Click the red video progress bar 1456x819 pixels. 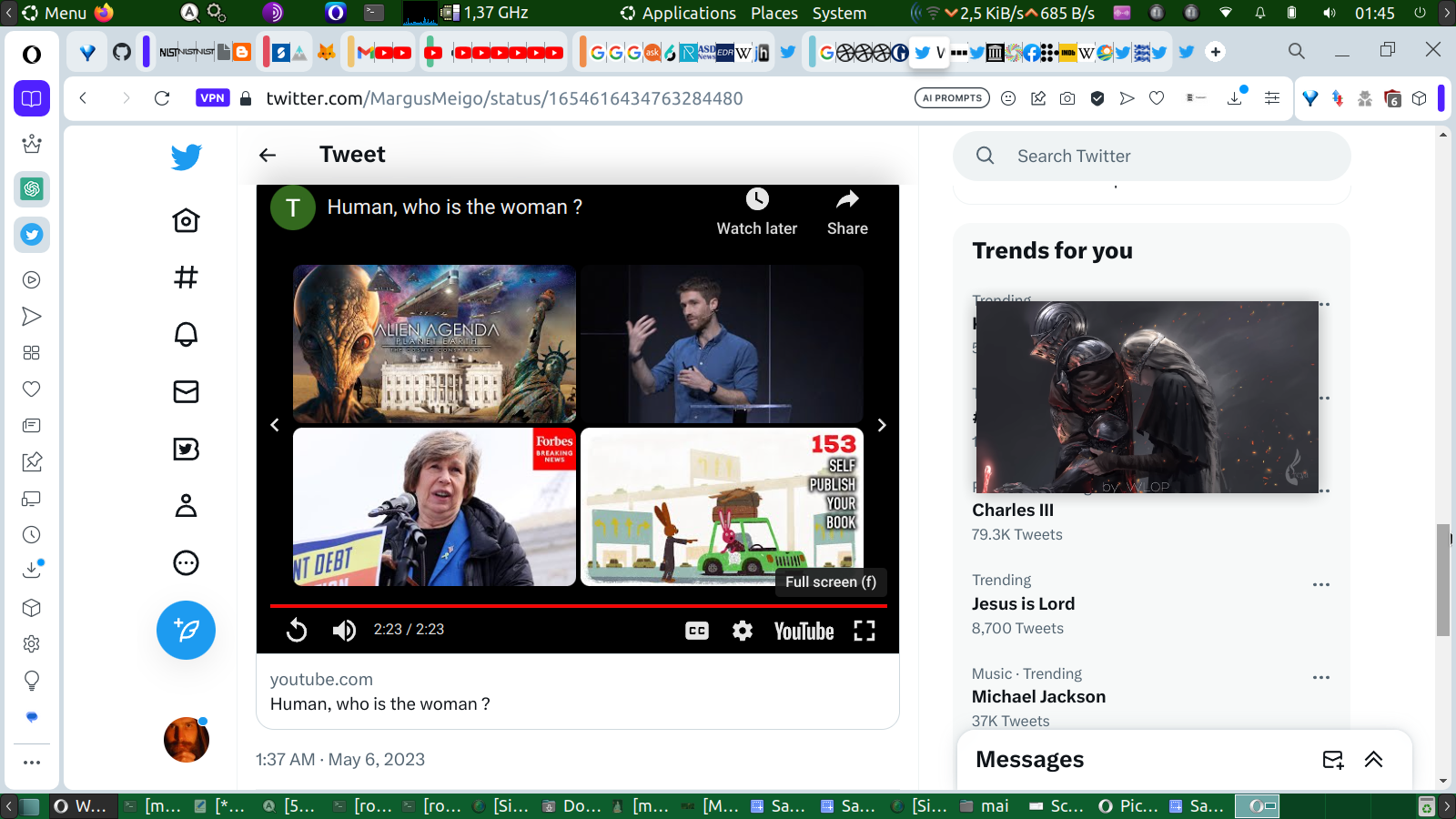point(578,605)
